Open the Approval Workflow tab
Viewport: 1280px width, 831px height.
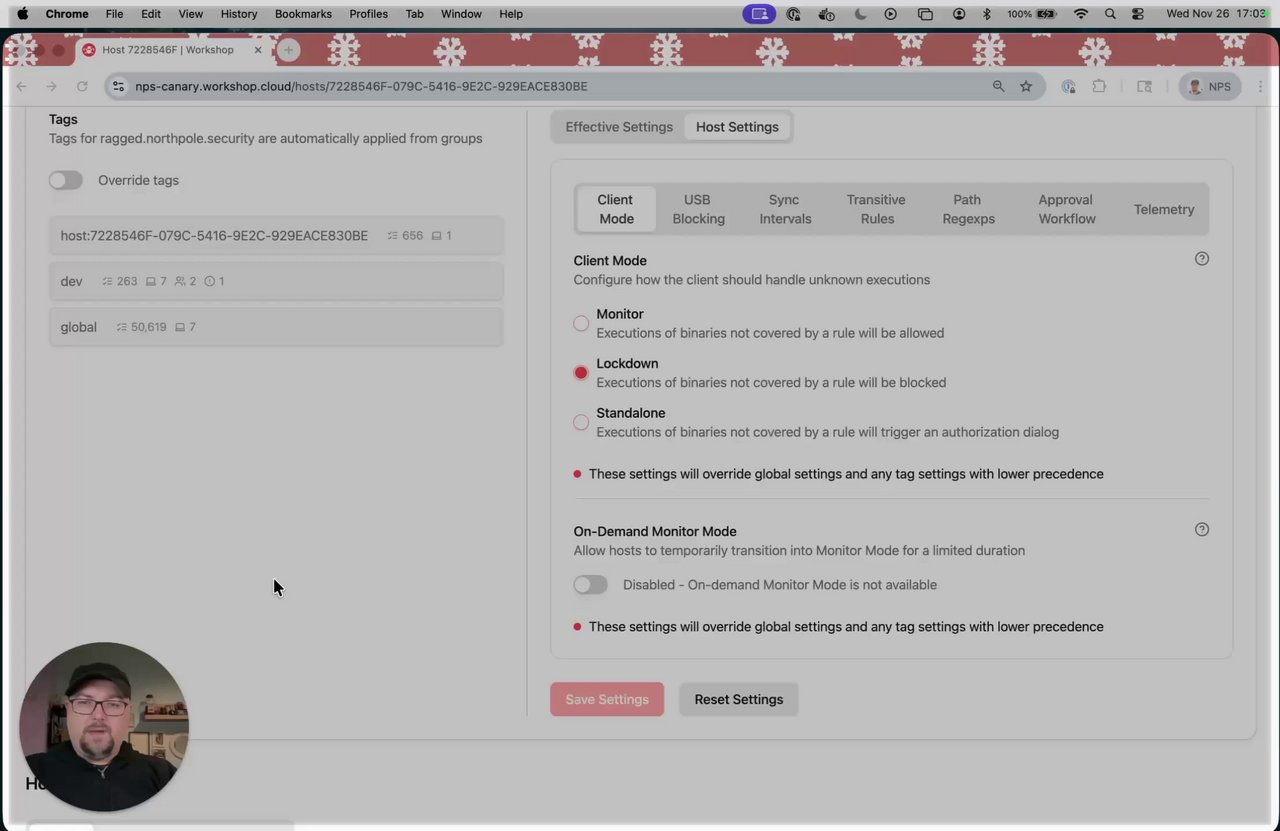click(1066, 209)
